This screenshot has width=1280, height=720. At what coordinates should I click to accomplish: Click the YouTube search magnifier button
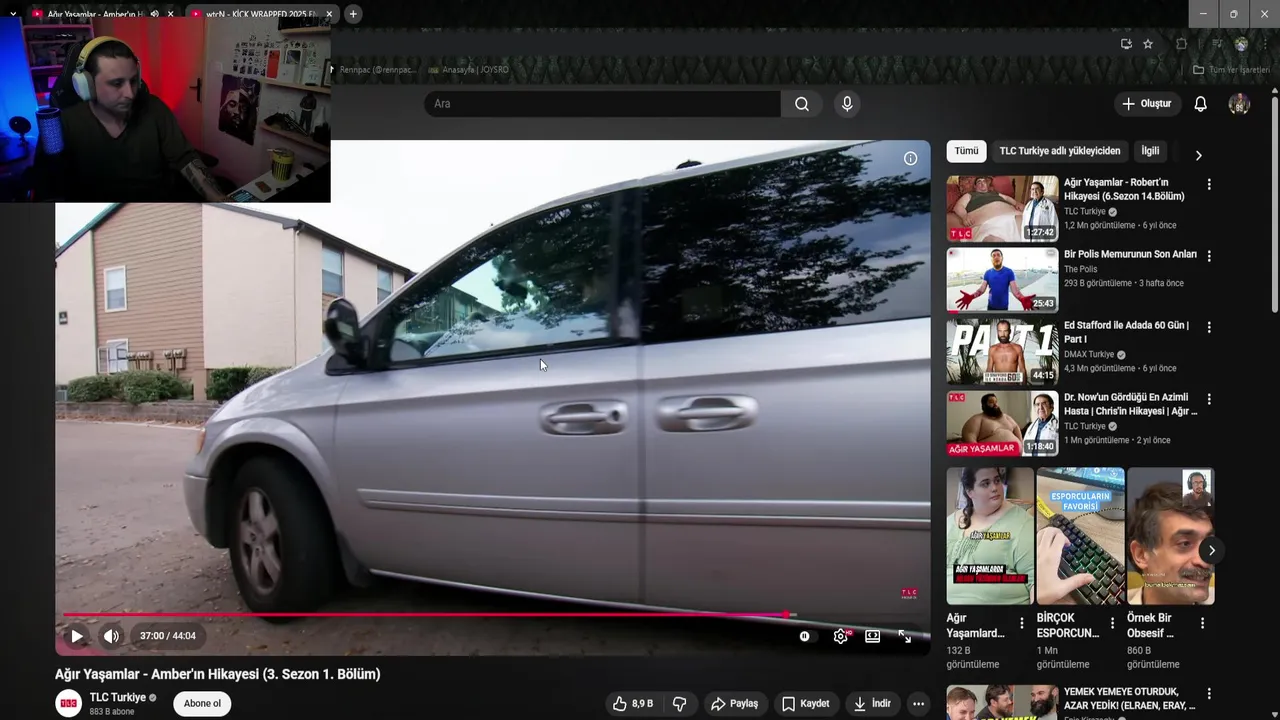coord(802,104)
